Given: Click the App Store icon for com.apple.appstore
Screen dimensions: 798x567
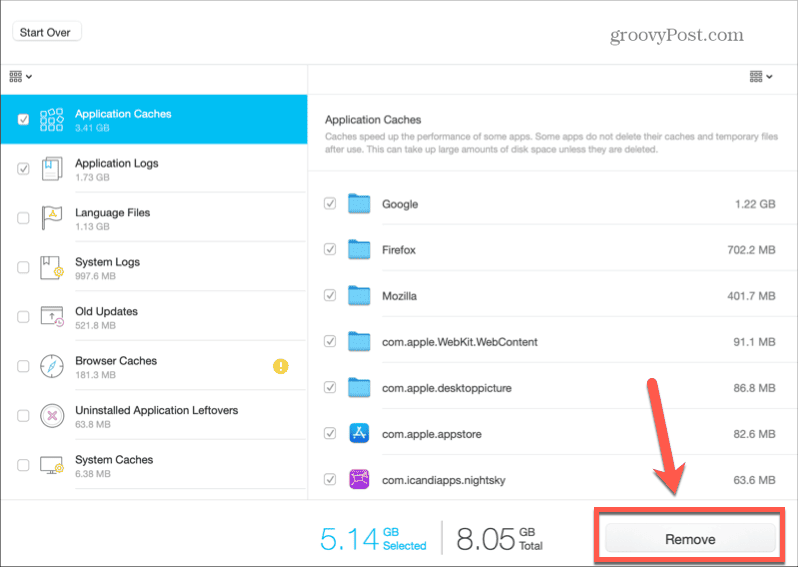Looking at the screenshot, I should pos(359,434).
